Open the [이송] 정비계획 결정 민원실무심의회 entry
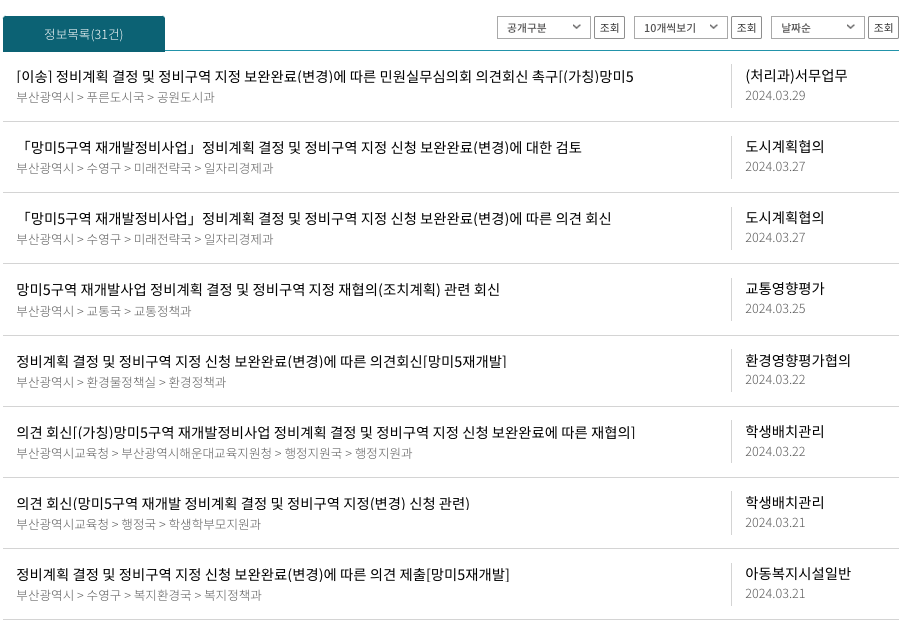 325,76
